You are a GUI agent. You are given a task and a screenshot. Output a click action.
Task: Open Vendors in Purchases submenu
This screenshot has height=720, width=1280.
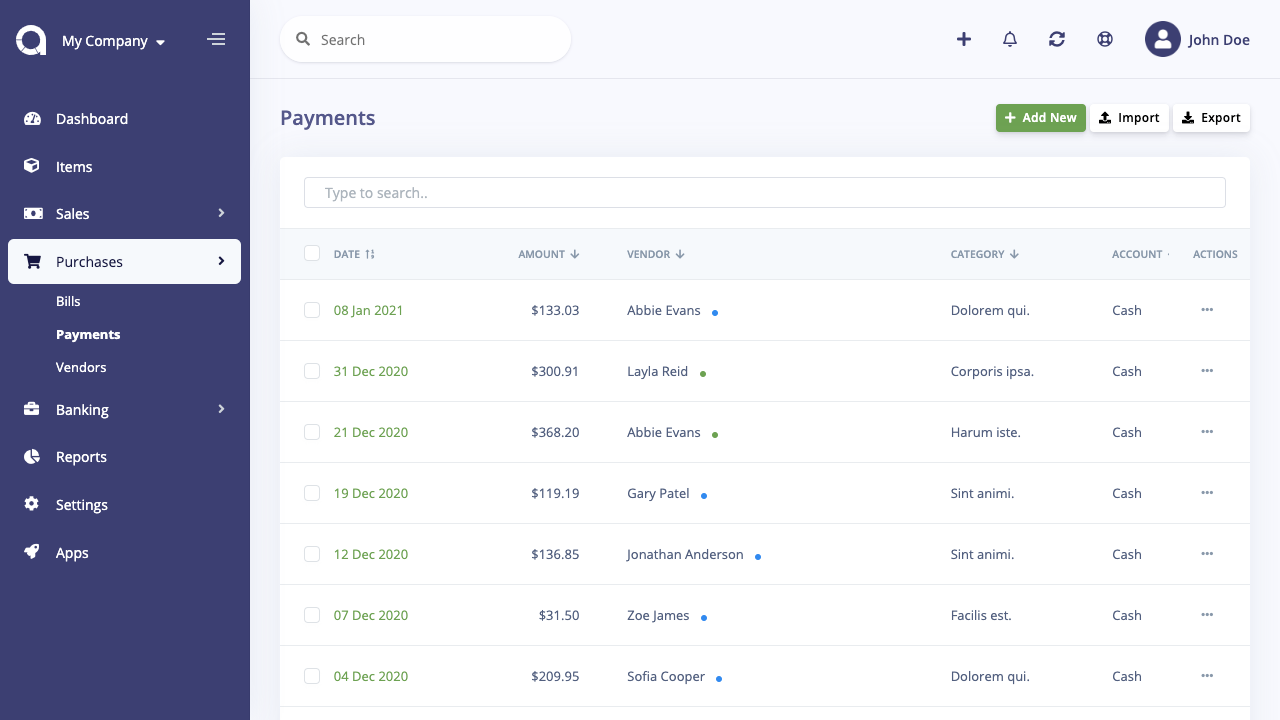[x=81, y=367]
